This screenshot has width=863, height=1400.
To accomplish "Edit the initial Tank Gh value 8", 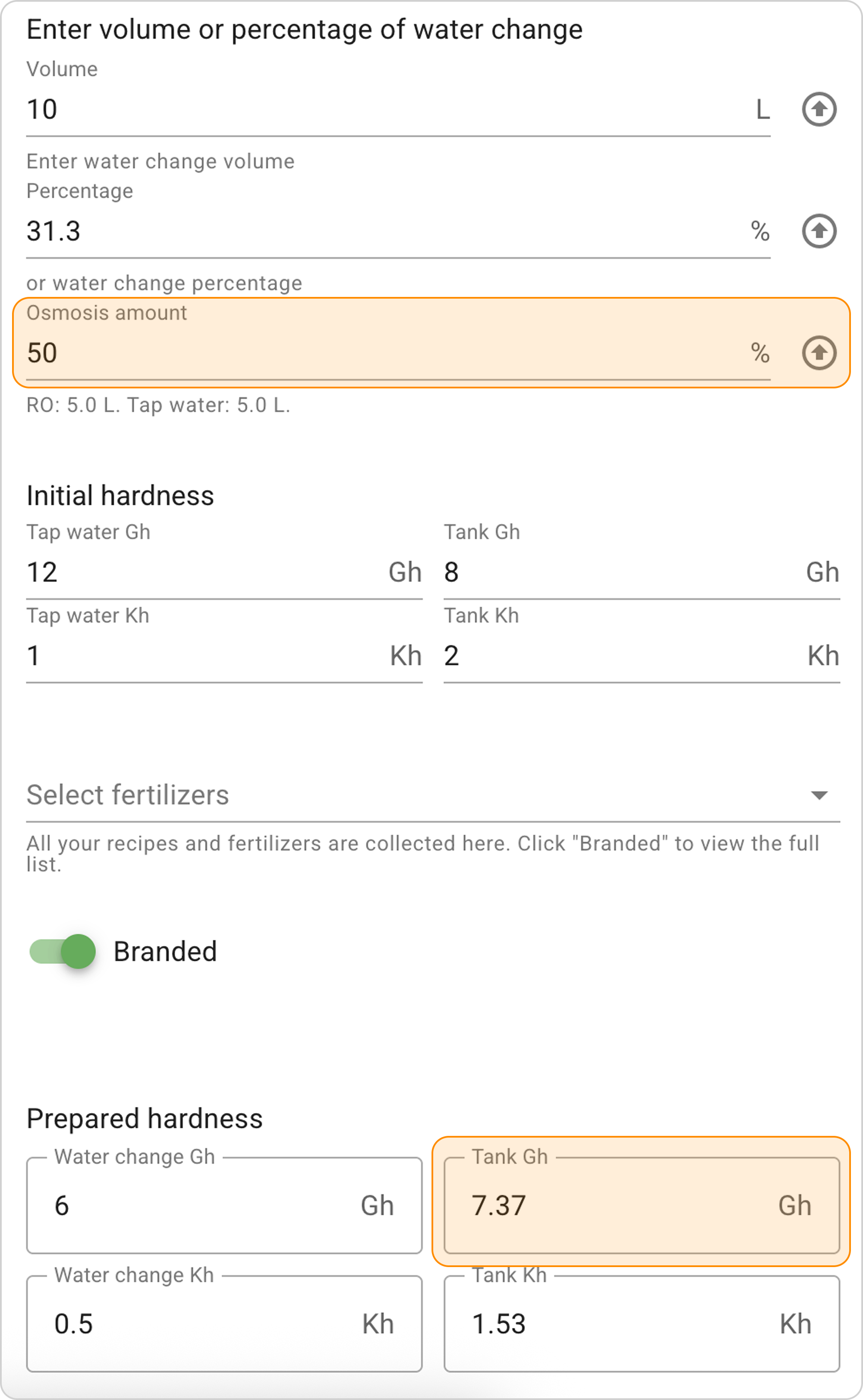I will (x=642, y=572).
